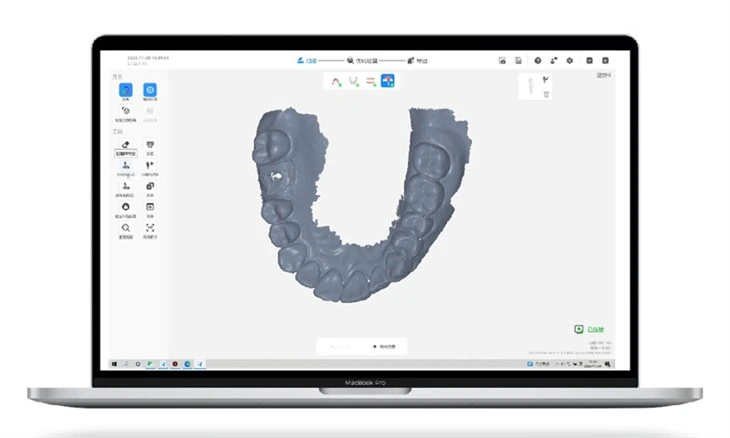Go to the middle workflow step with magnifier icon
Image resolution: width=730 pixels, height=438 pixels.
click(x=362, y=61)
